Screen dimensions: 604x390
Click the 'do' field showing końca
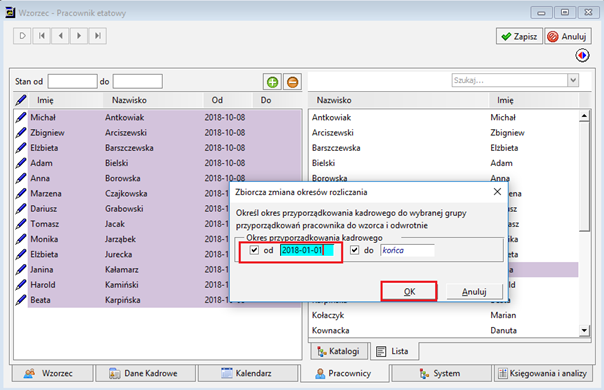(x=408, y=250)
